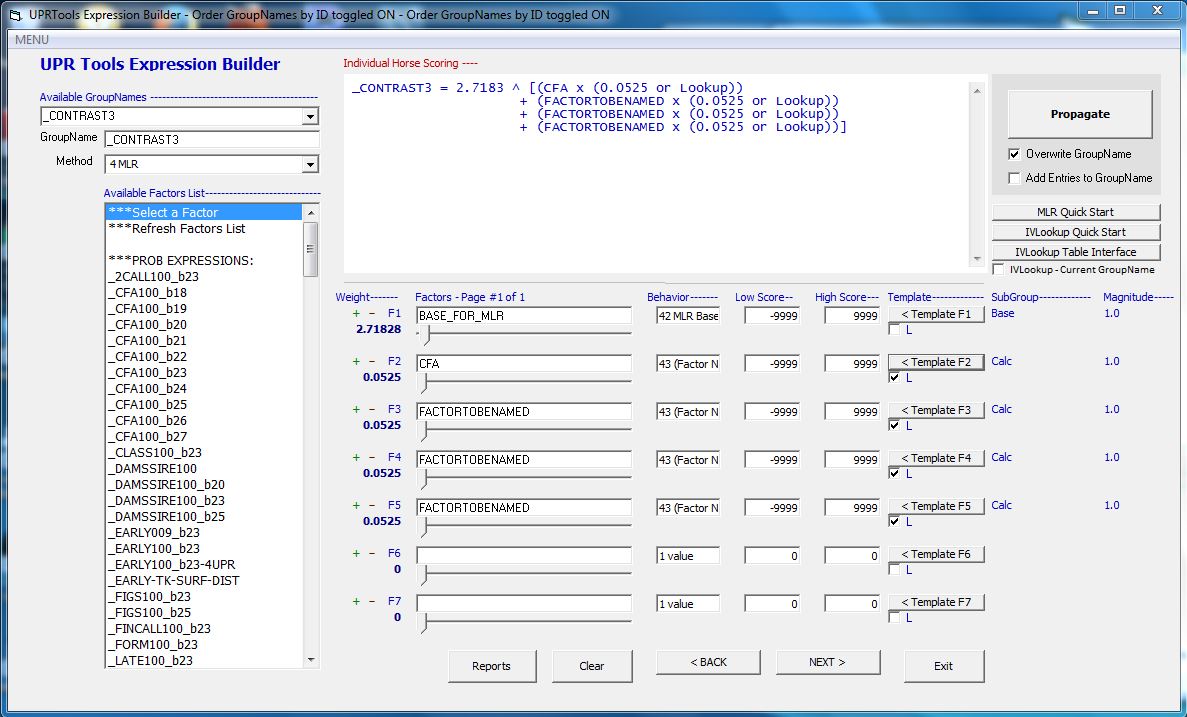Click the plus icon for F6

tap(356, 553)
